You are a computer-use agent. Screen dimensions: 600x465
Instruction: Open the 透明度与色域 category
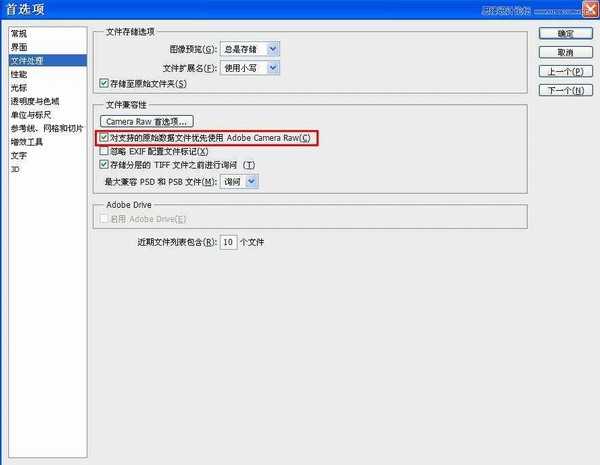point(34,101)
